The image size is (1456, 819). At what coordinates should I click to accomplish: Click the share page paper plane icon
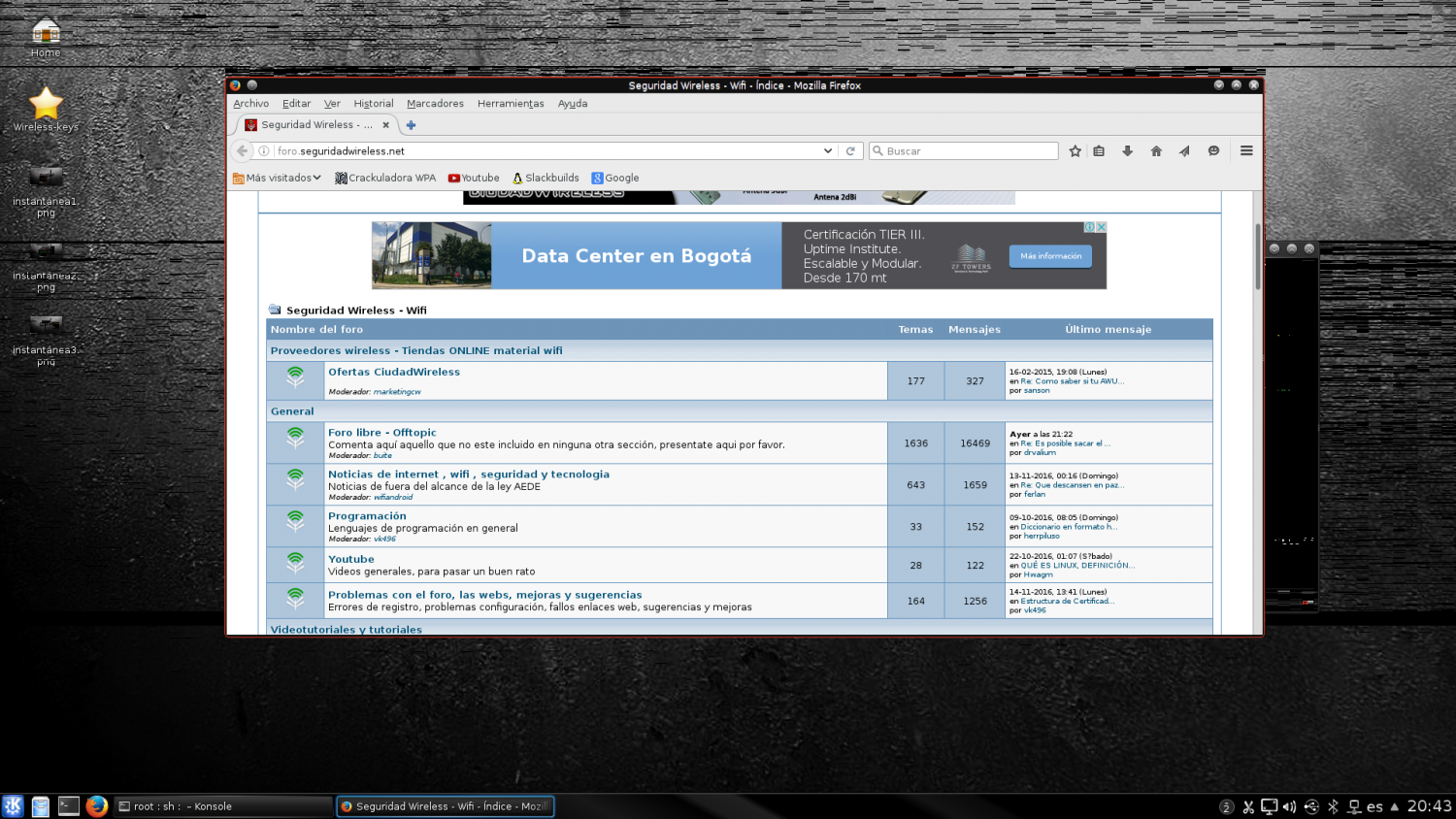(1184, 151)
